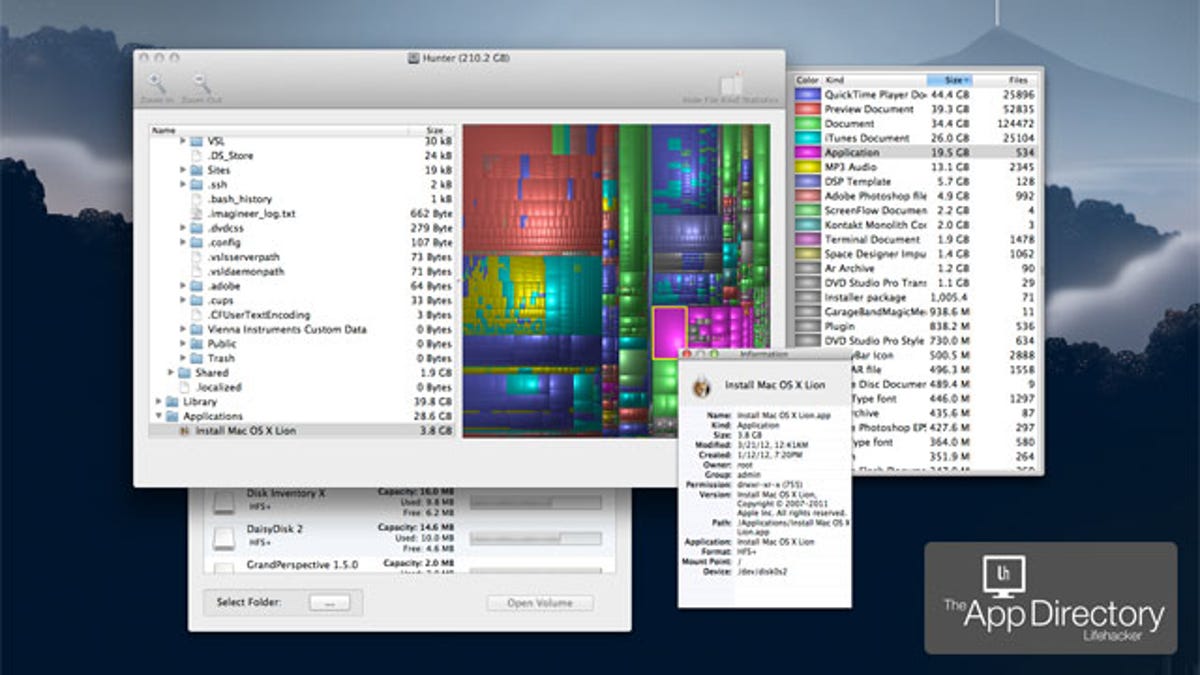Select the .imagineer_log.txt file icon
This screenshot has height=675, width=1200.
(x=196, y=214)
